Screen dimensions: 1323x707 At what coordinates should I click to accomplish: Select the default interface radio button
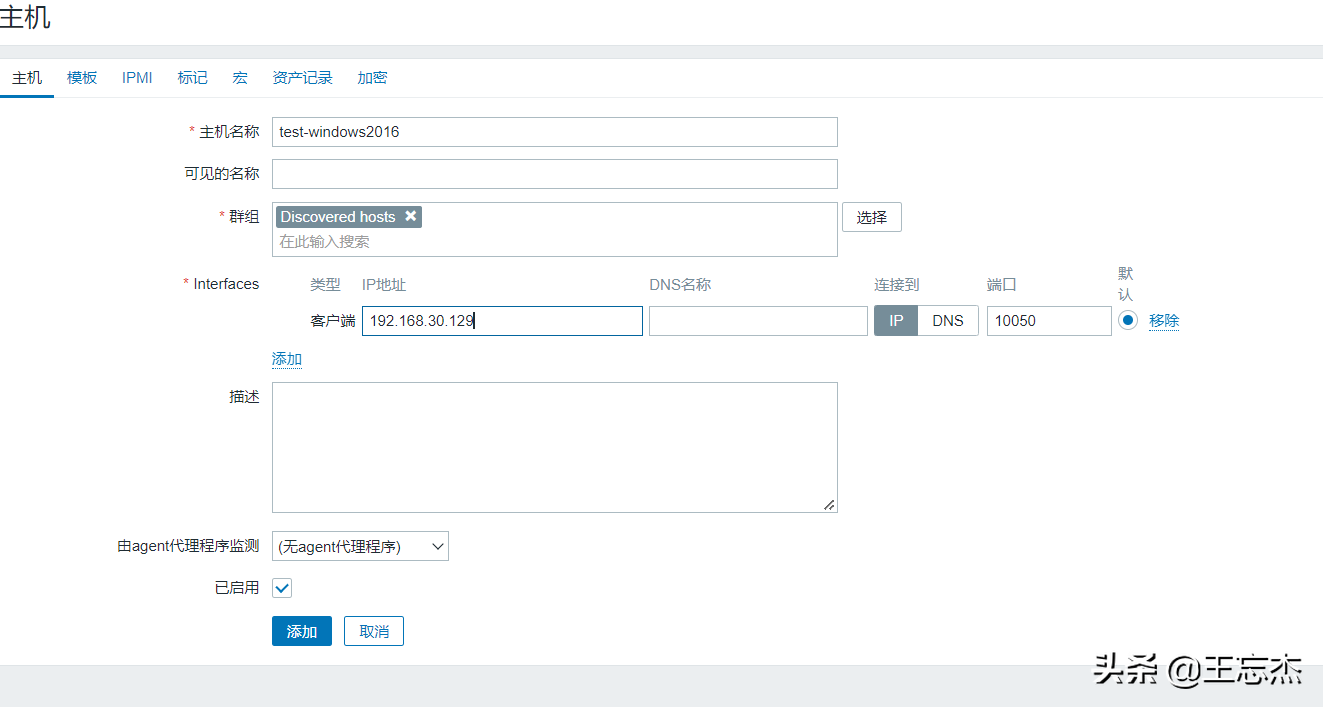click(1128, 321)
